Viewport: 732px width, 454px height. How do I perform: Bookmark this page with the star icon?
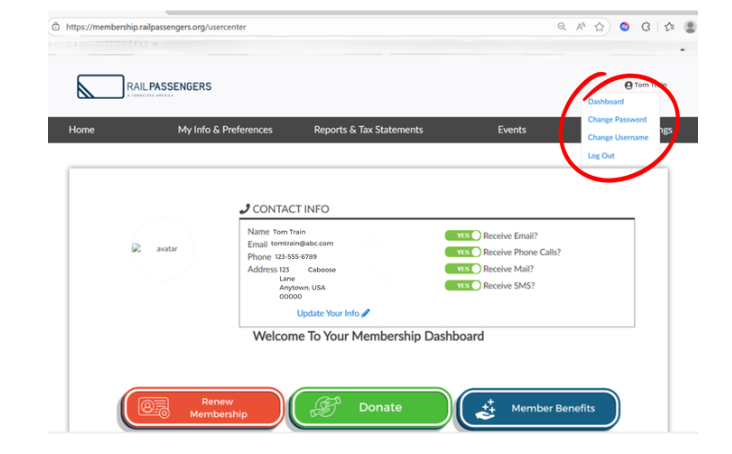click(599, 27)
